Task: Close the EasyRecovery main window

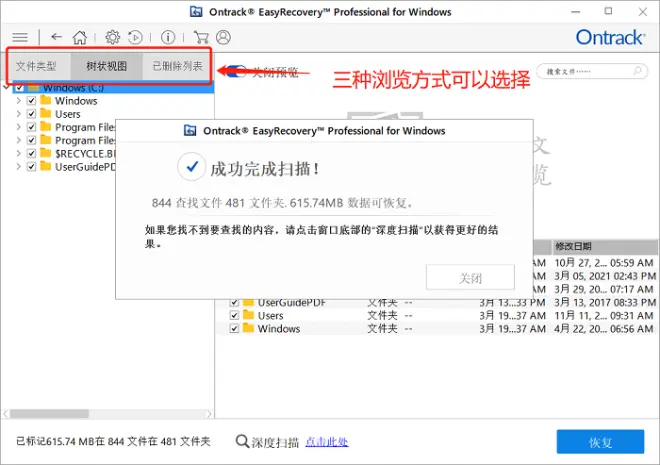Action: coord(642,12)
